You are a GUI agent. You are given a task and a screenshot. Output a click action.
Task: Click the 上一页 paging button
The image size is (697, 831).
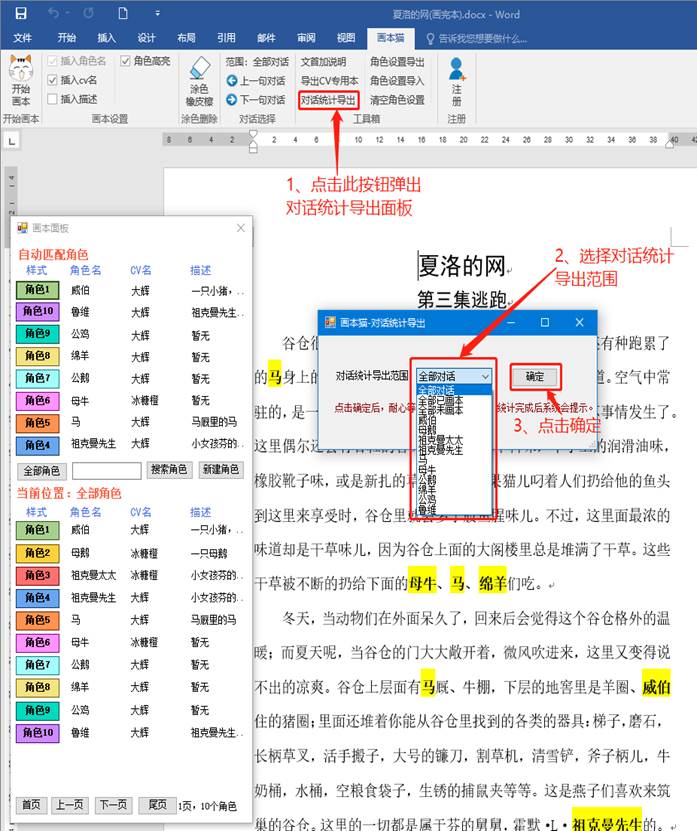[69, 805]
